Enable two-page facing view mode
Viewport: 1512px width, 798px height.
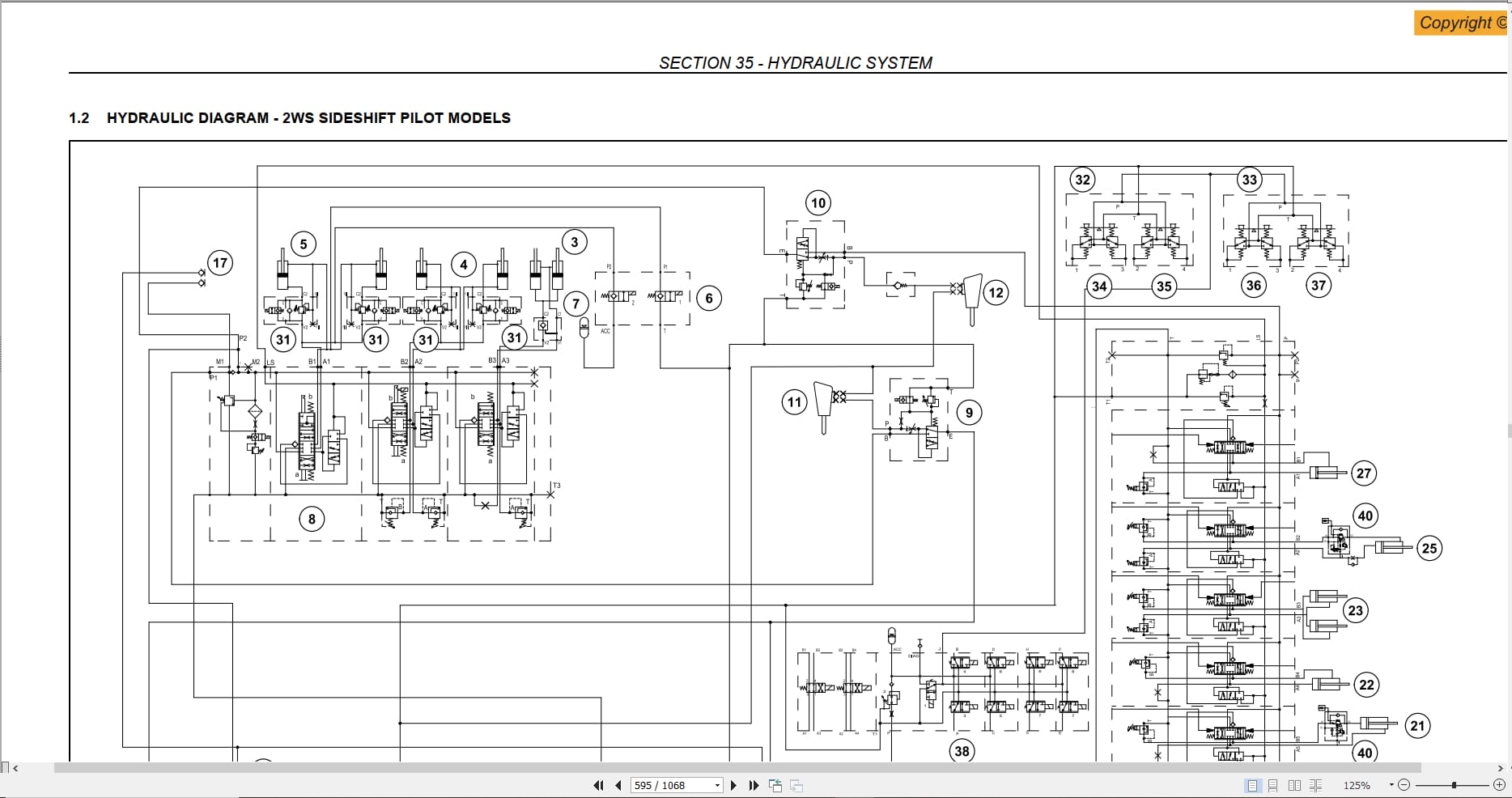[1295, 785]
